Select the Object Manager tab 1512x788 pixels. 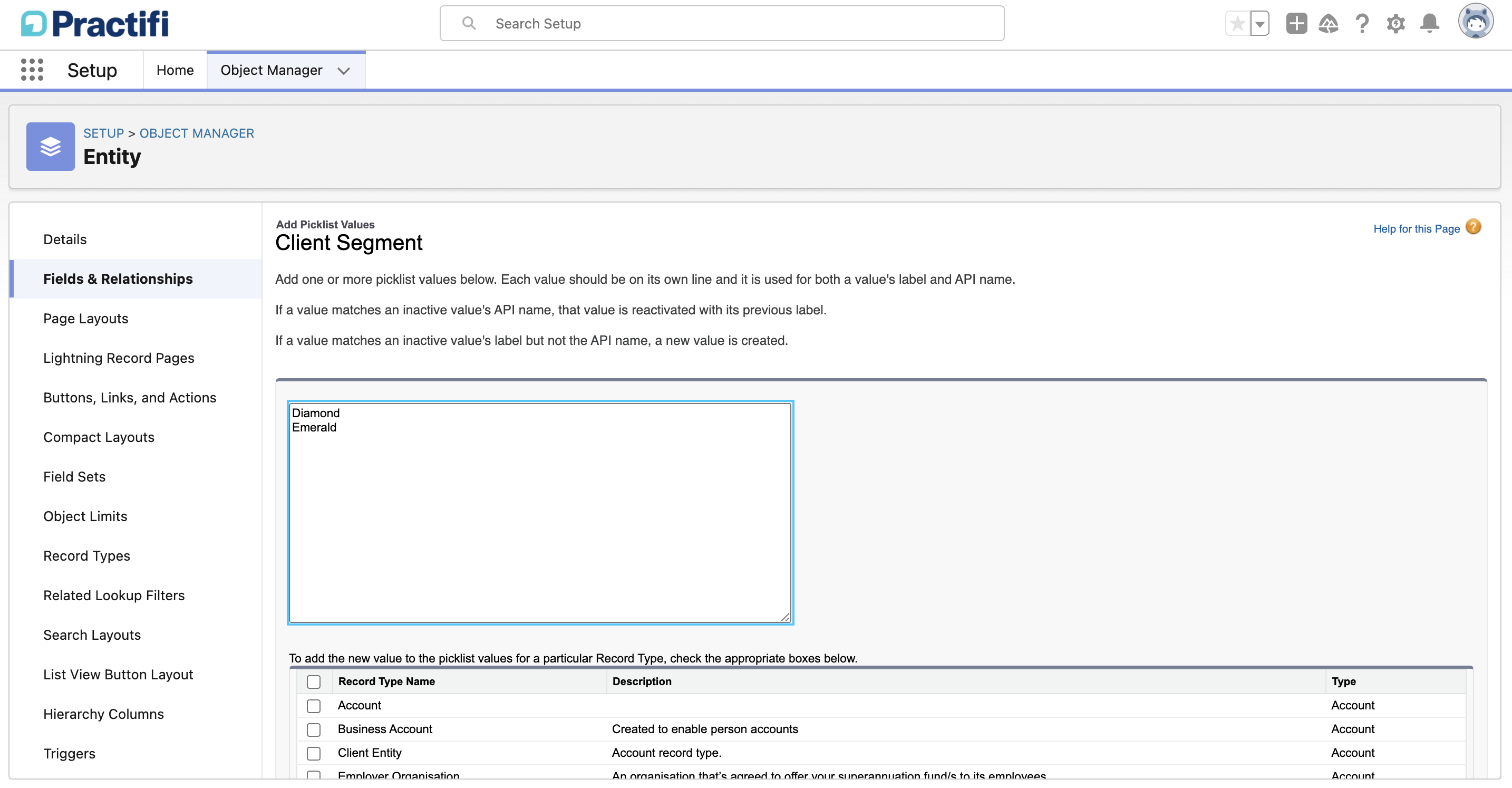click(271, 70)
